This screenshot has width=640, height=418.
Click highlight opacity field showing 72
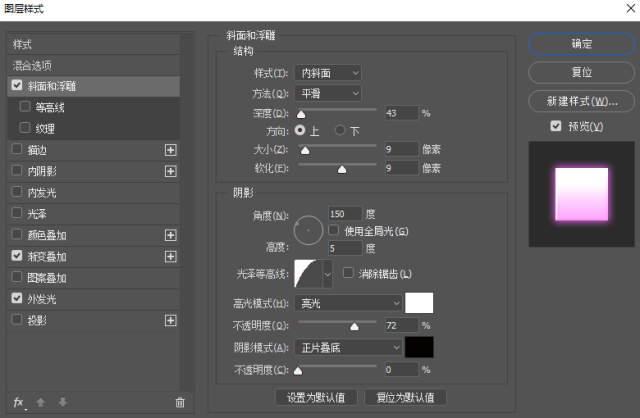402,325
